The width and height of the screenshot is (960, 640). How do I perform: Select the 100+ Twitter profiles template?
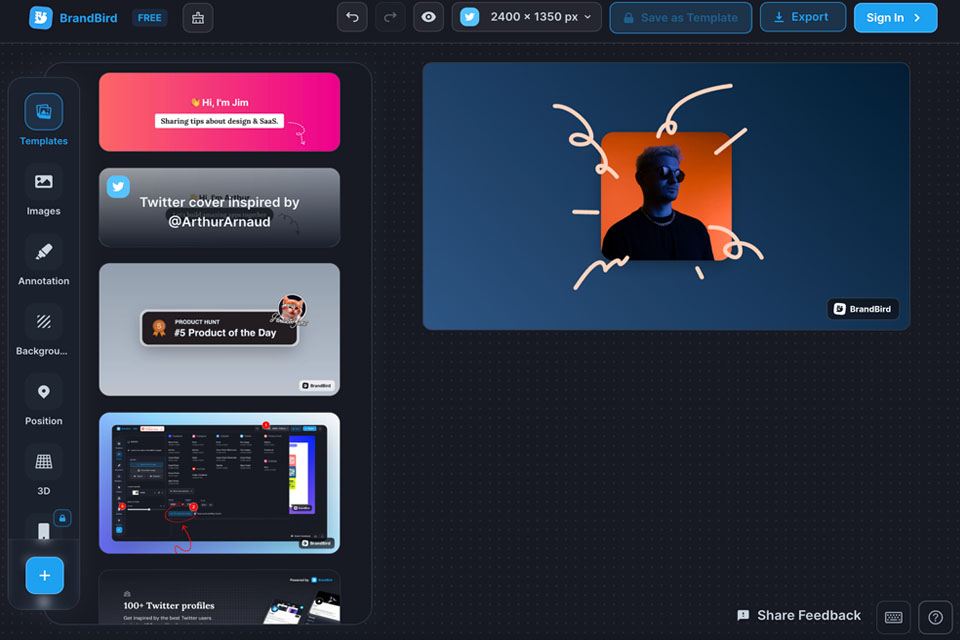click(219, 598)
